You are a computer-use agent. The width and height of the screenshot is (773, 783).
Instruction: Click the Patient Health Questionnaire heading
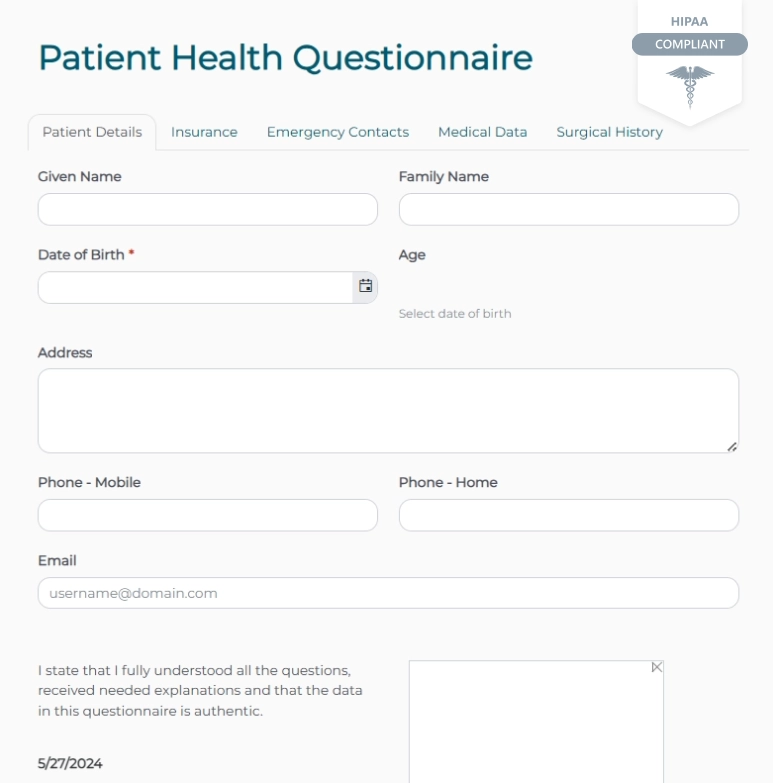coord(285,57)
